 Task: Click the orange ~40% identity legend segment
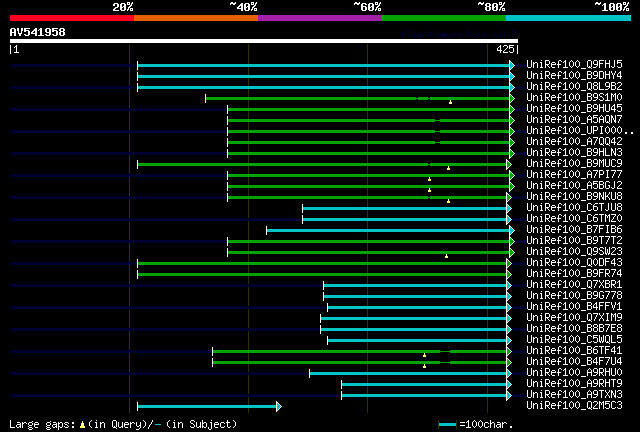click(196, 18)
